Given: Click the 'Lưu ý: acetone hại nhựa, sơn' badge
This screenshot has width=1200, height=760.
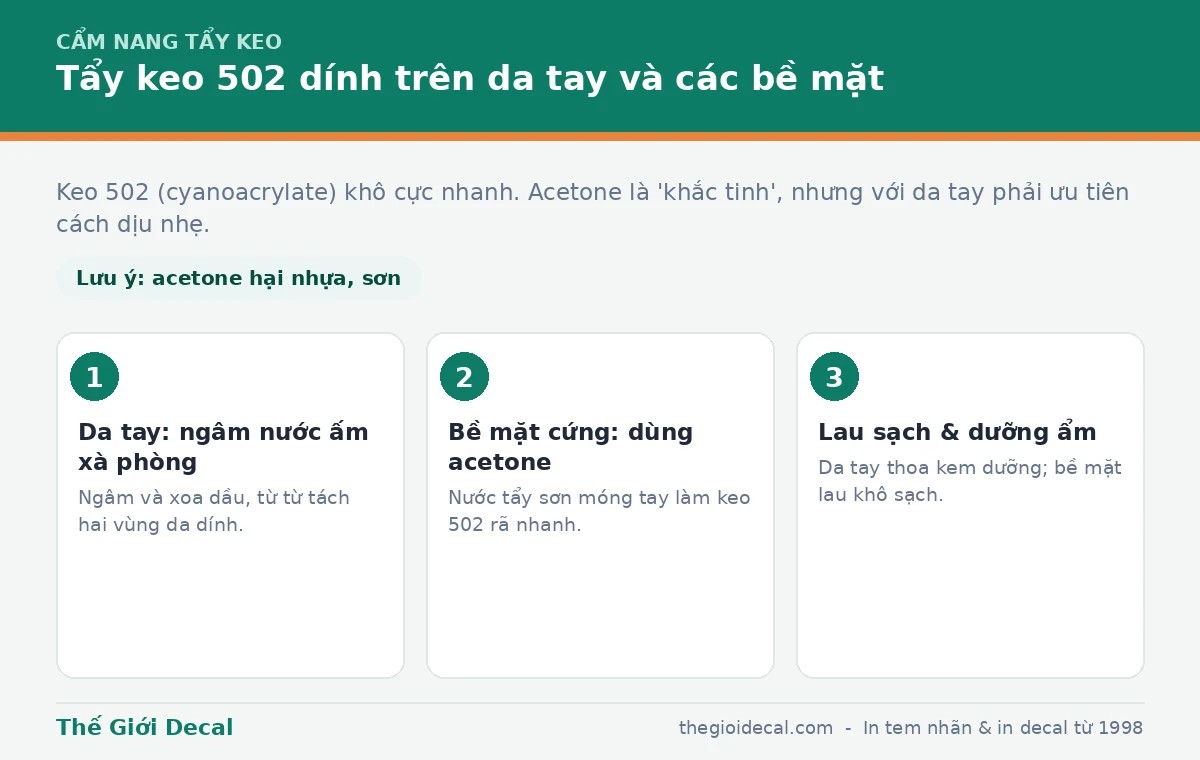Looking at the screenshot, I should coord(238,278).
